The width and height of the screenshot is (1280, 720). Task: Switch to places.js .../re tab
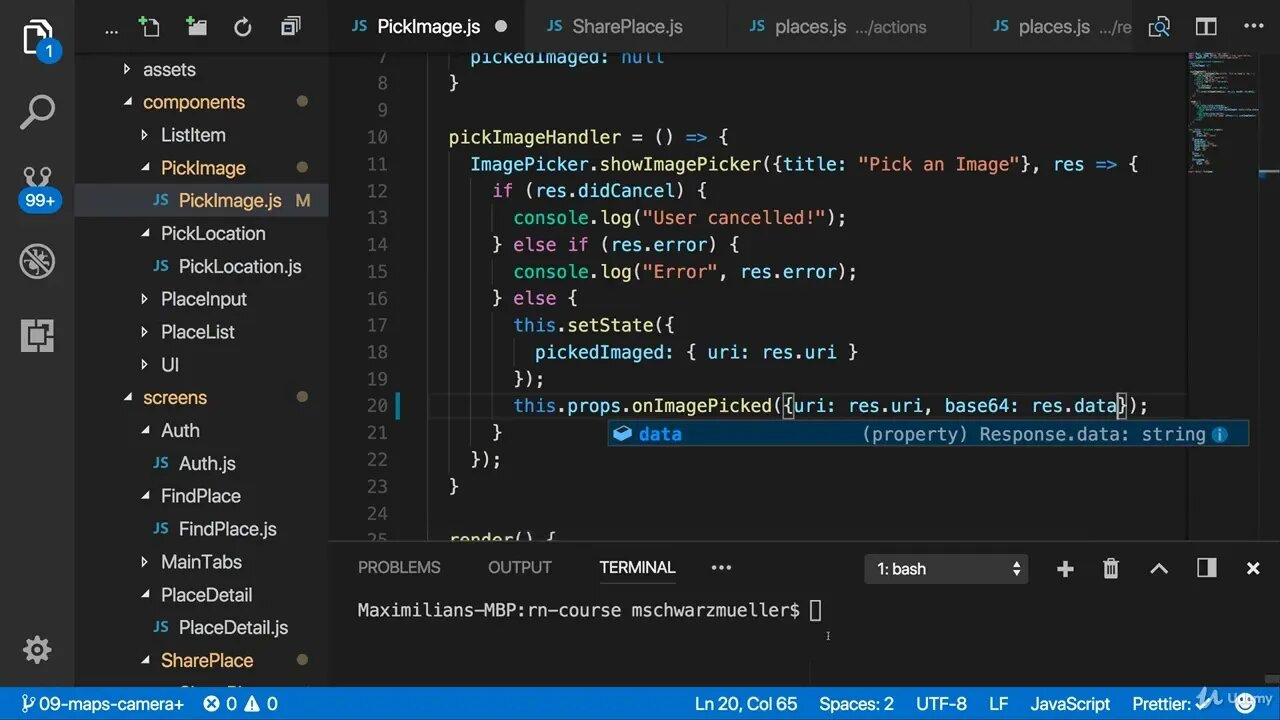point(1060,27)
